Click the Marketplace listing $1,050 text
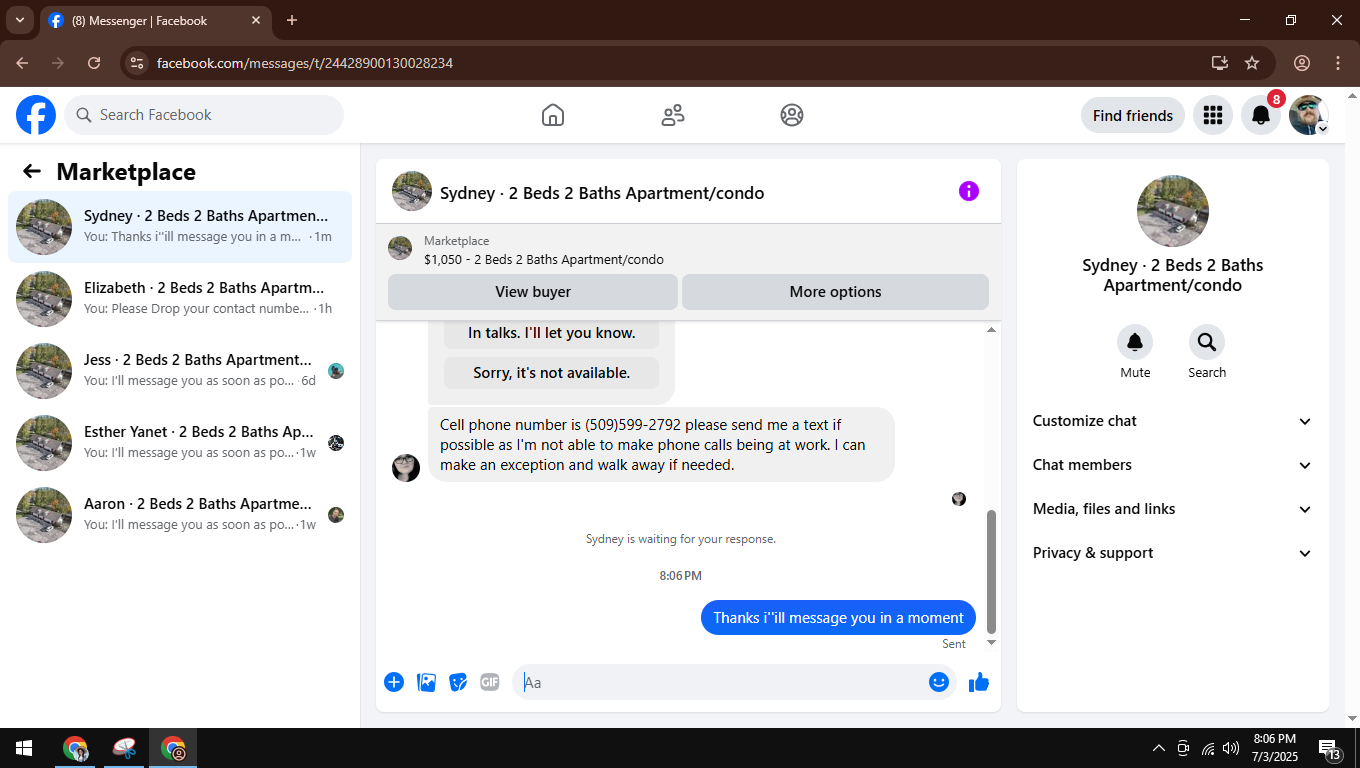Viewport: 1360px width, 768px height. click(x=544, y=259)
